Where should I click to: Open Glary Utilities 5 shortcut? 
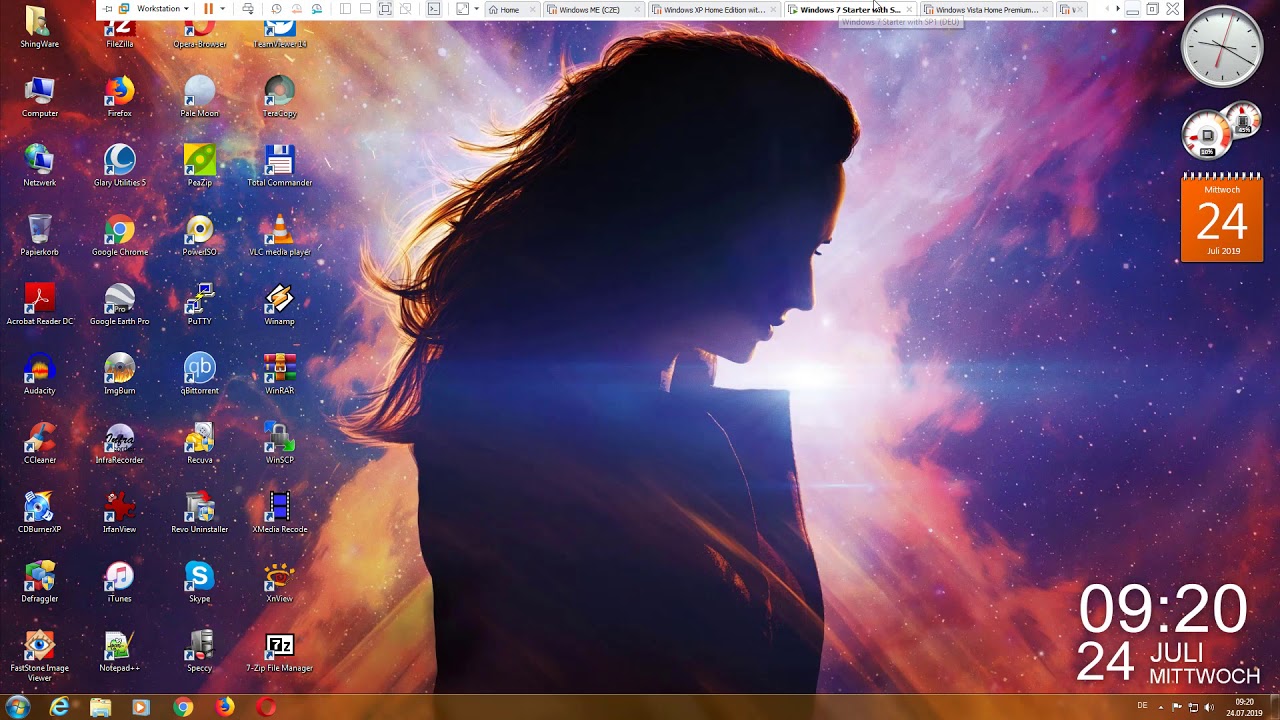pos(119,167)
